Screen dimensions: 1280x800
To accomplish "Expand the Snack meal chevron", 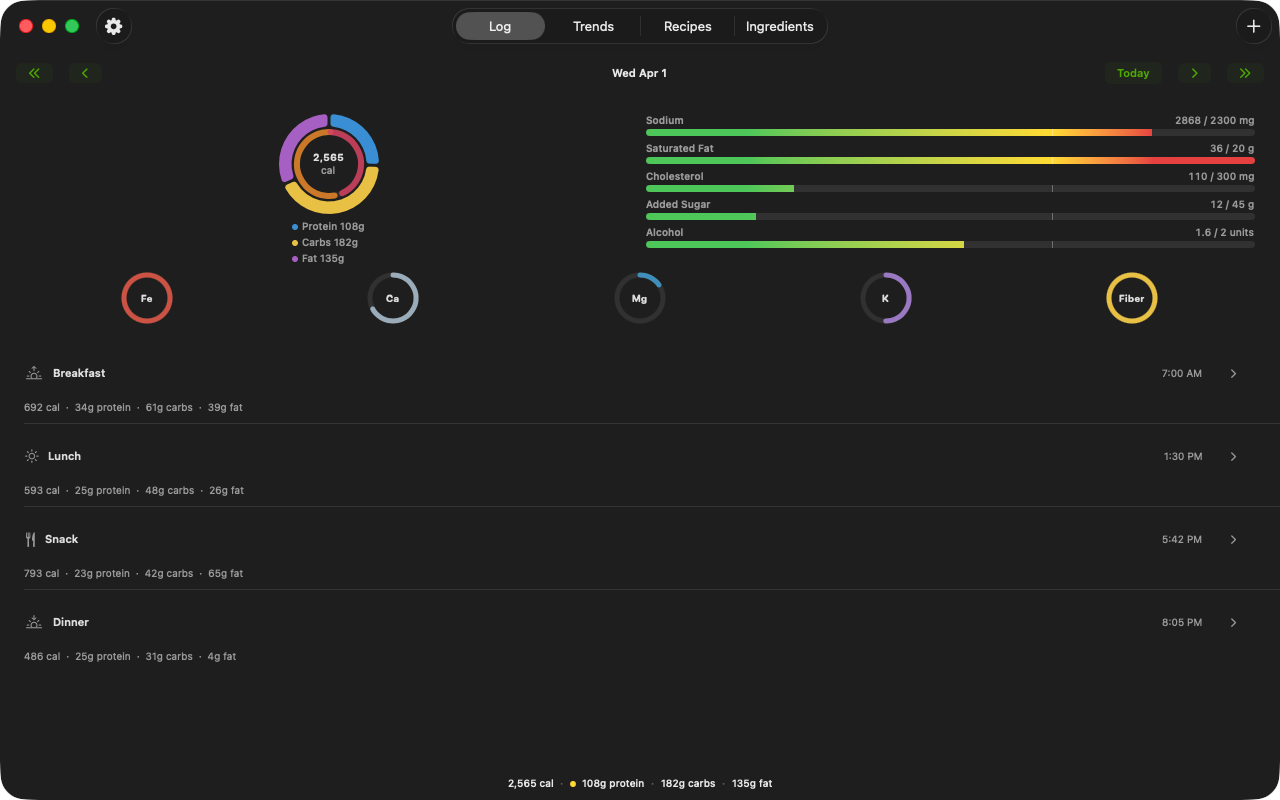I will click(x=1233, y=539).
